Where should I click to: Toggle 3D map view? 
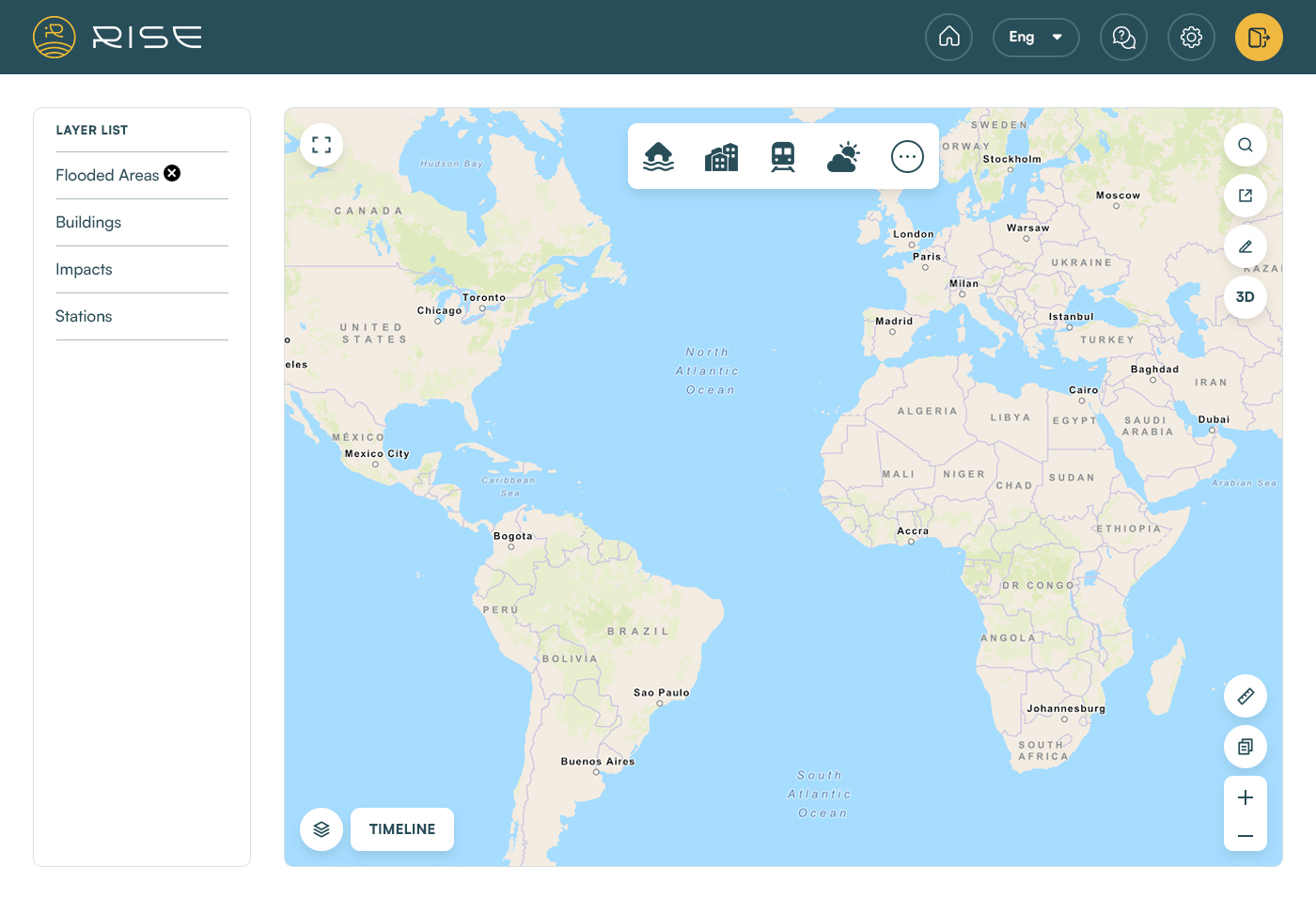pos(1245,297)
